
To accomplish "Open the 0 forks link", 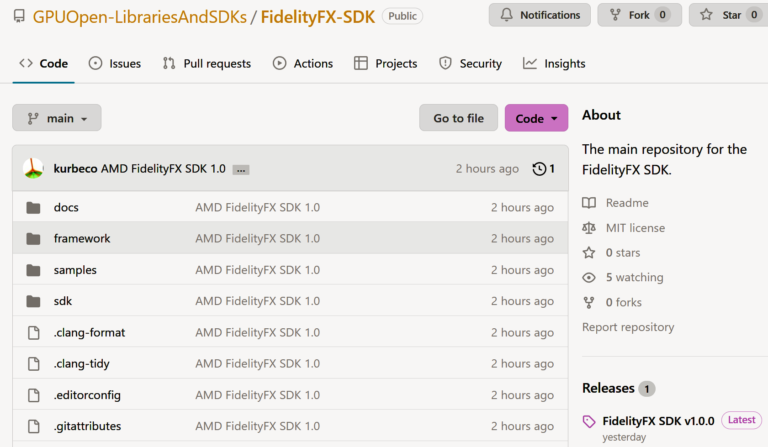I will point(624,303).
